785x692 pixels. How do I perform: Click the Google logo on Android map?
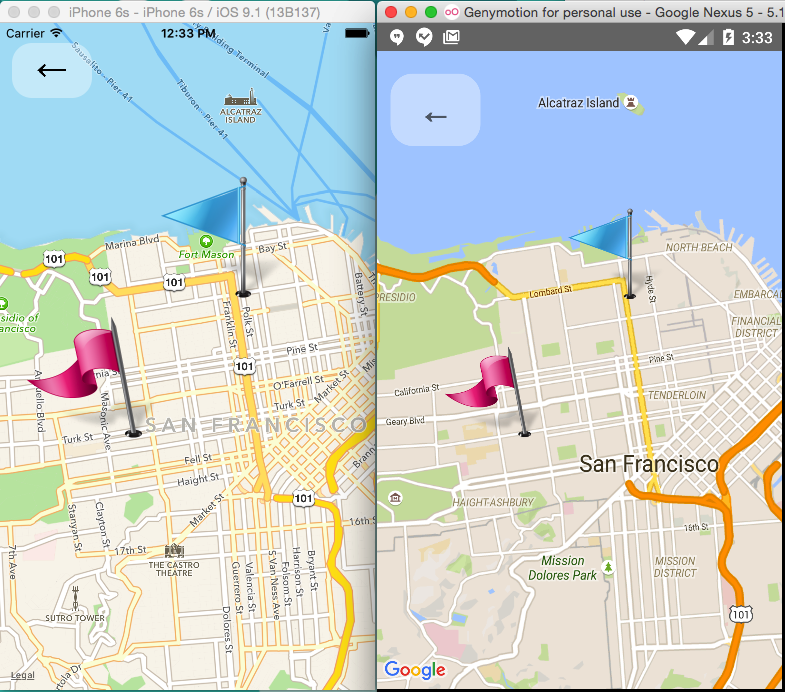(415, 670)
